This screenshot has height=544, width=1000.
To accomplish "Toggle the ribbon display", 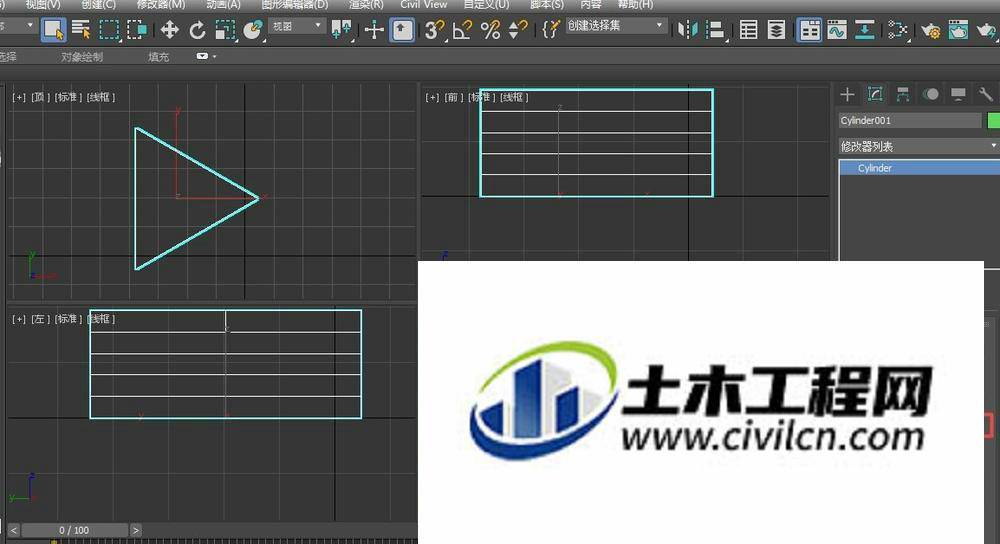I will [x=809, y=30].
